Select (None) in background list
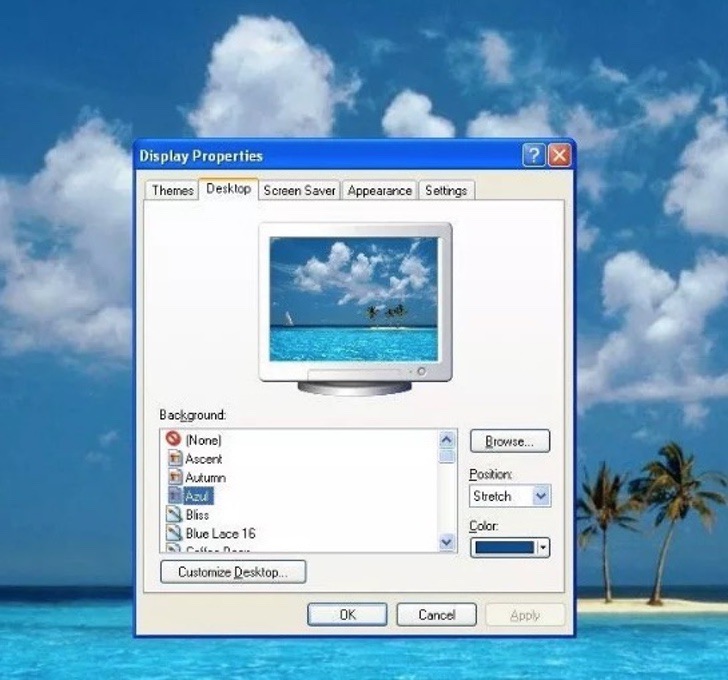 point(203,440)
